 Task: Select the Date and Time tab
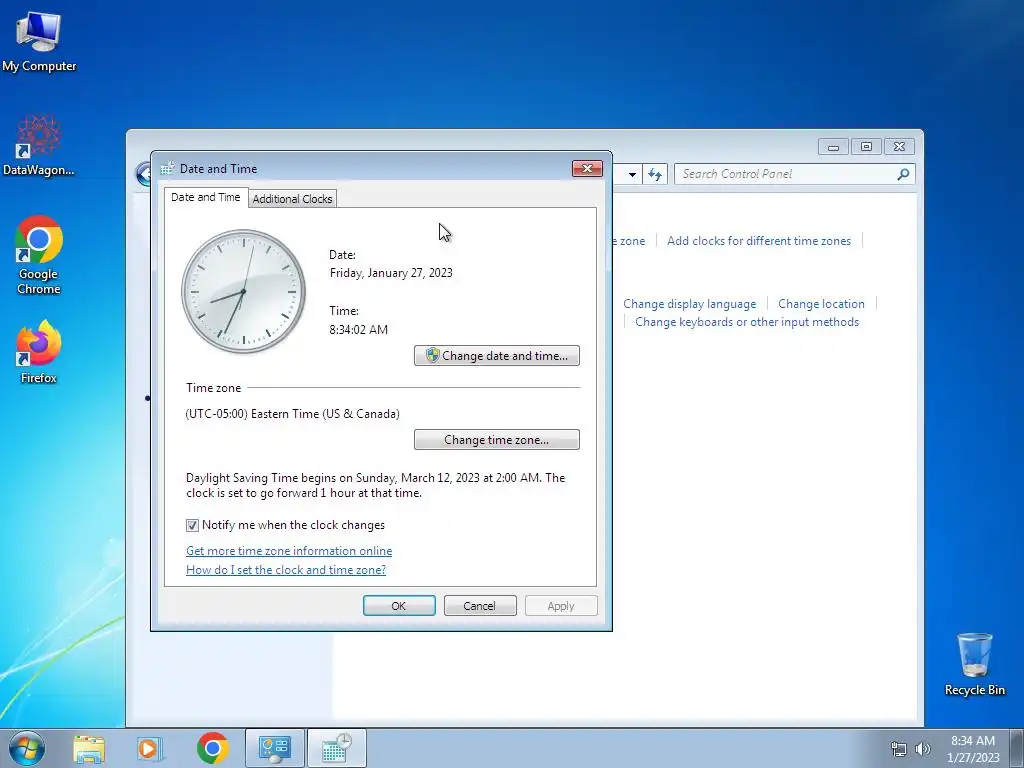(206, 197)
